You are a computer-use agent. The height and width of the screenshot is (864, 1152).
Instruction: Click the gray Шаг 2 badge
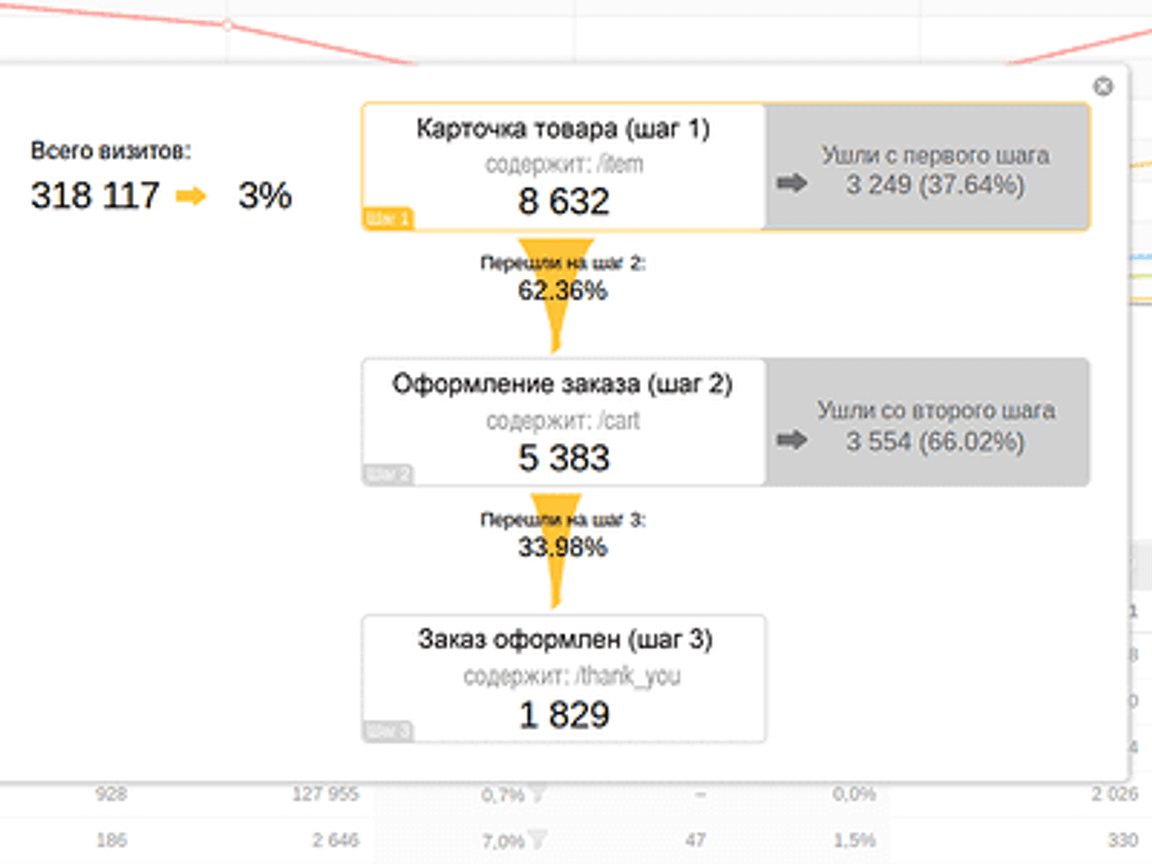[x=387, y=475]
